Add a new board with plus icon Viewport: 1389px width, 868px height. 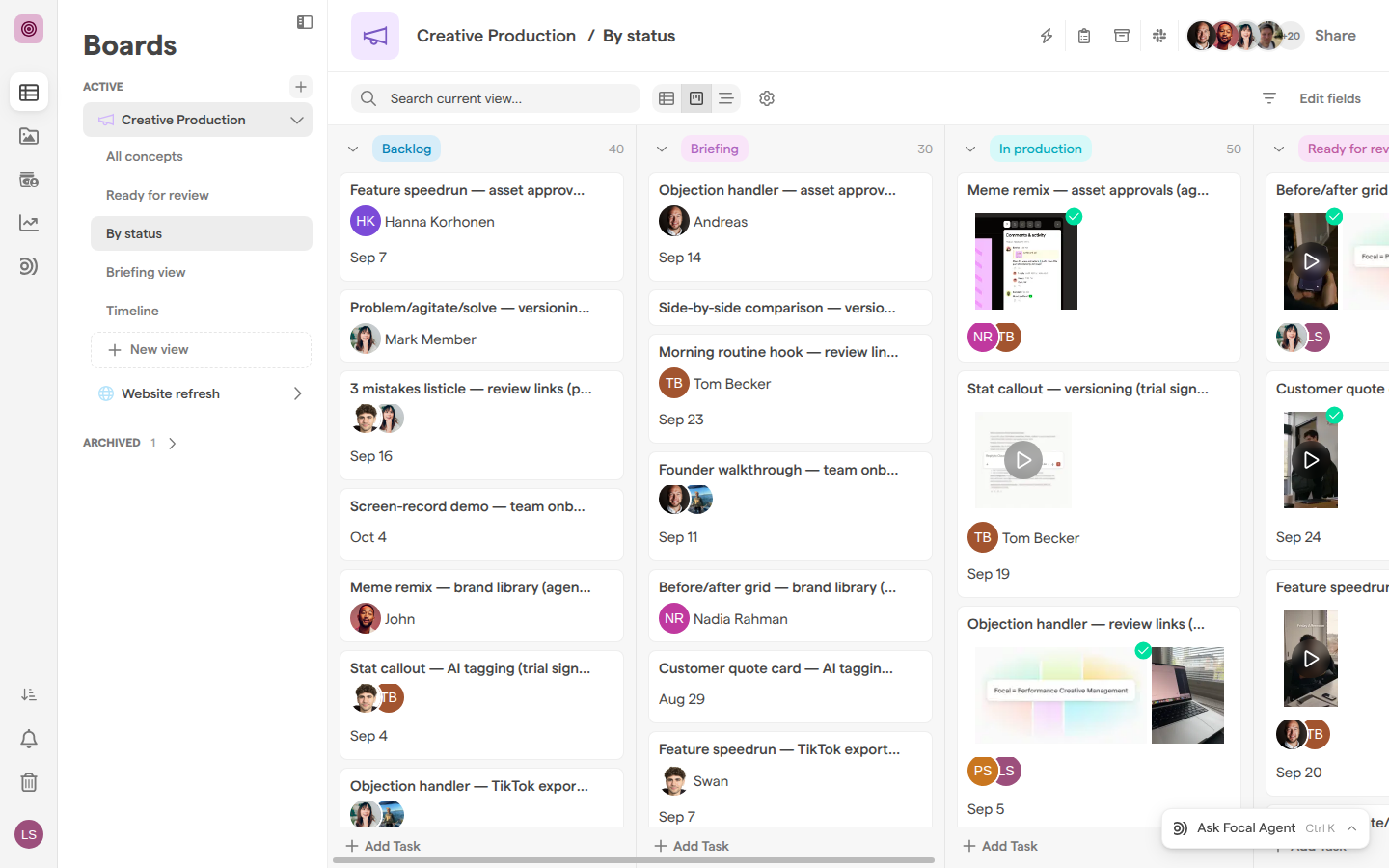pyautogui.click(x=301, y=87)
